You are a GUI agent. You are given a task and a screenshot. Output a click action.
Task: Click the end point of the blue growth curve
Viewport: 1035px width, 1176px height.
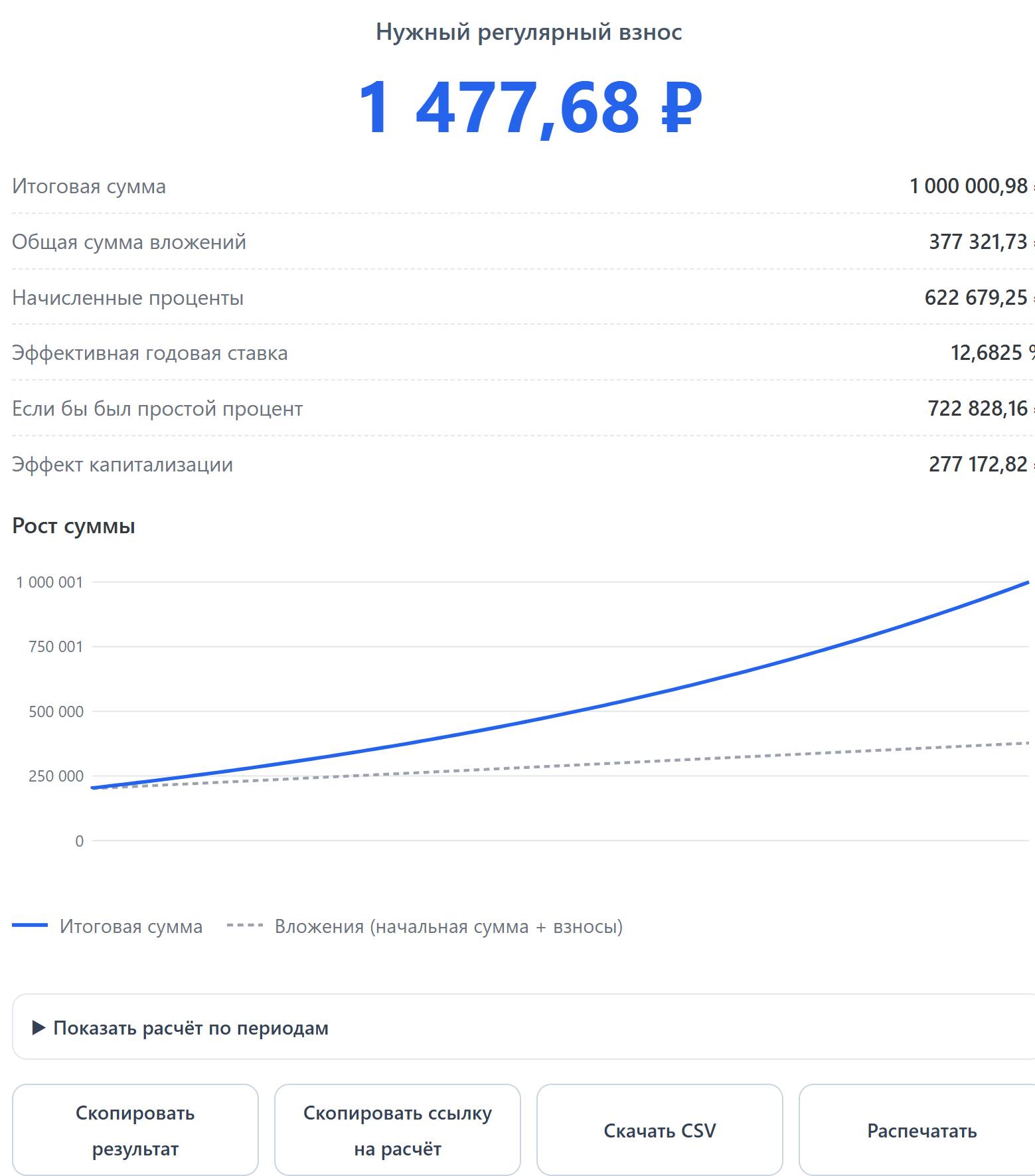[1028, 582]
